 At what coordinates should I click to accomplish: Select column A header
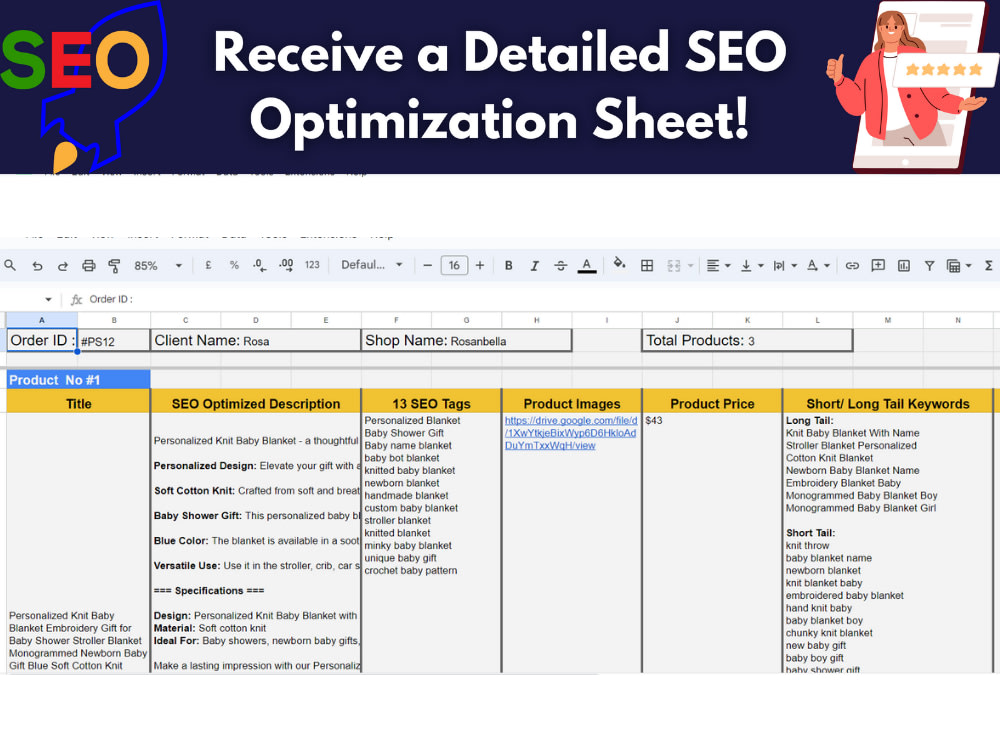tap(42, 320)
